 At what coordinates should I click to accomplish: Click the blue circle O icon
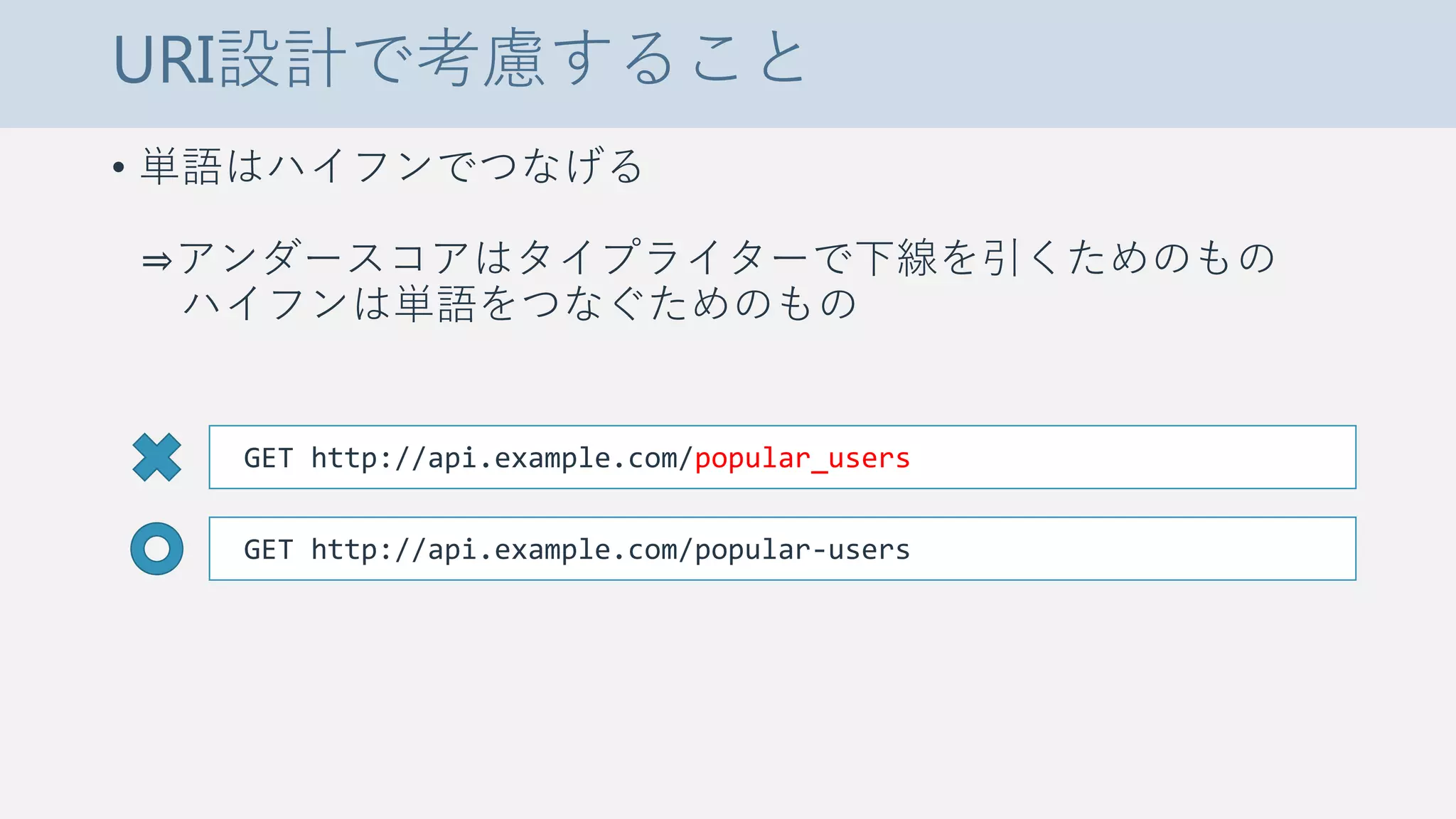[x=156, y=549]
